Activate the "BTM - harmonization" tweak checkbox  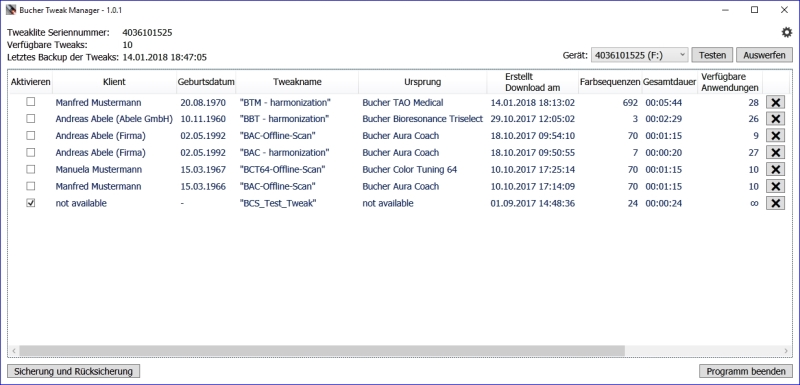coord(31,102)
